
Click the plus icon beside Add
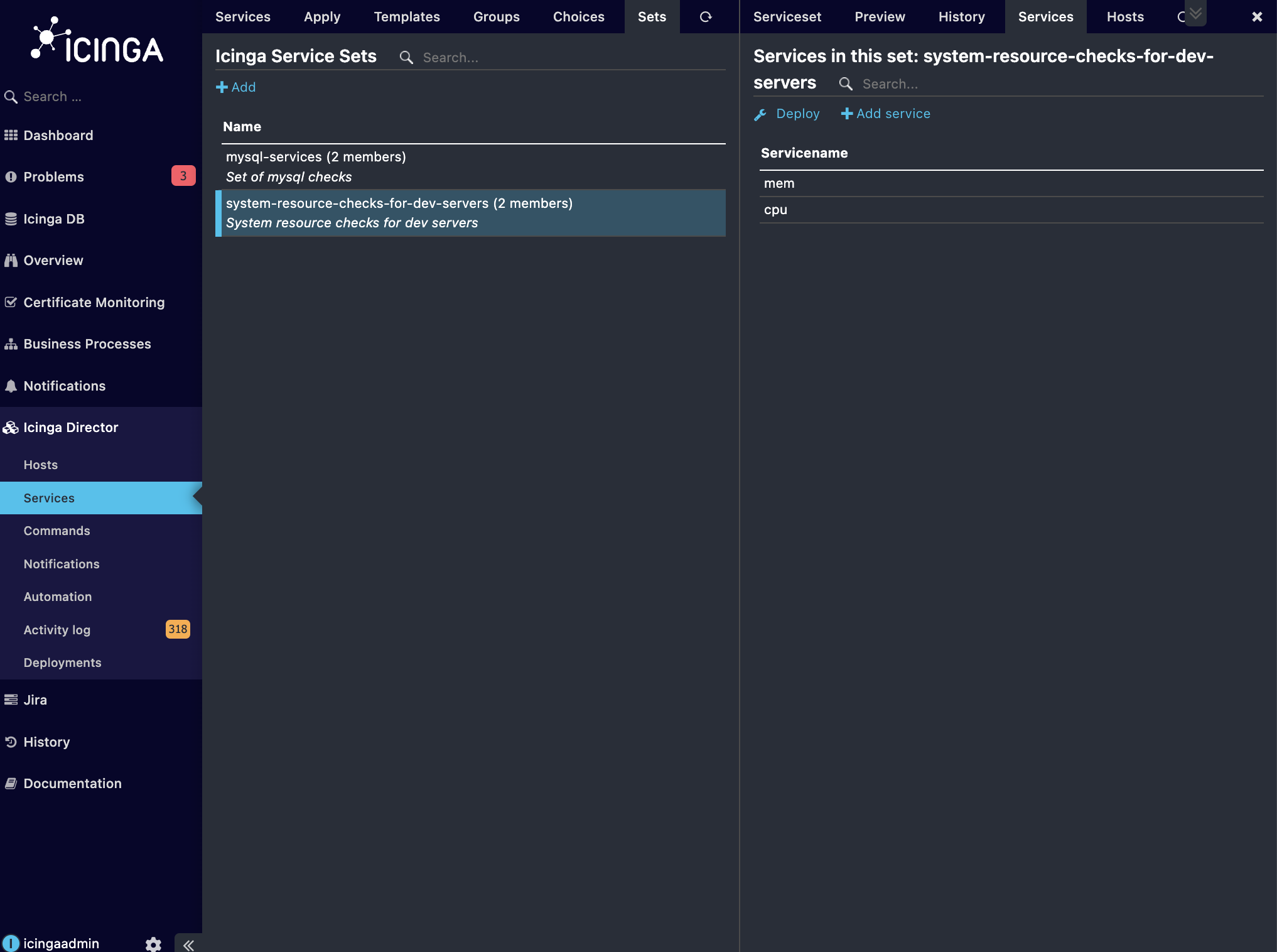click(222, 87)
